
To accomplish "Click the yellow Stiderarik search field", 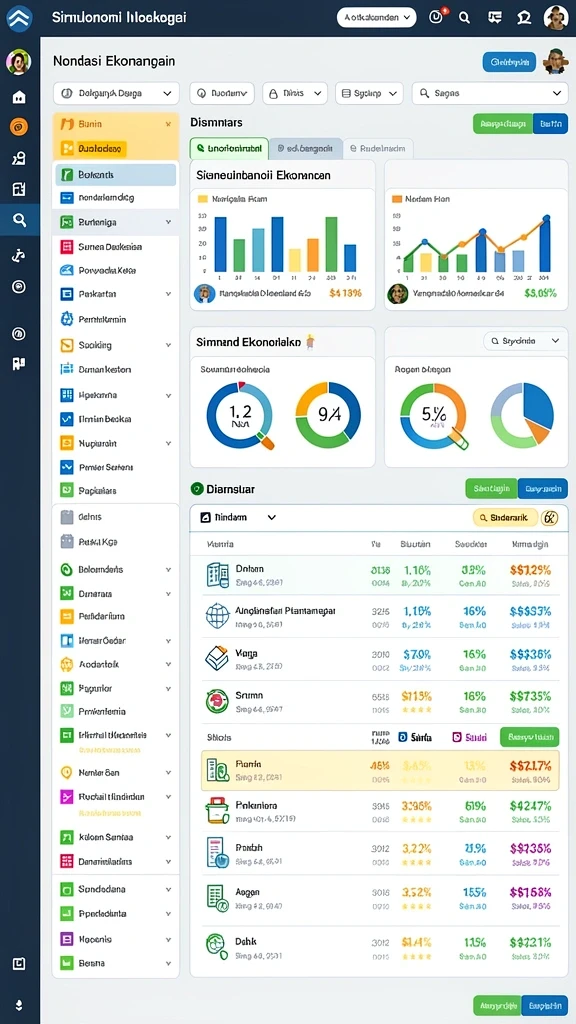I will click(505, 518).
